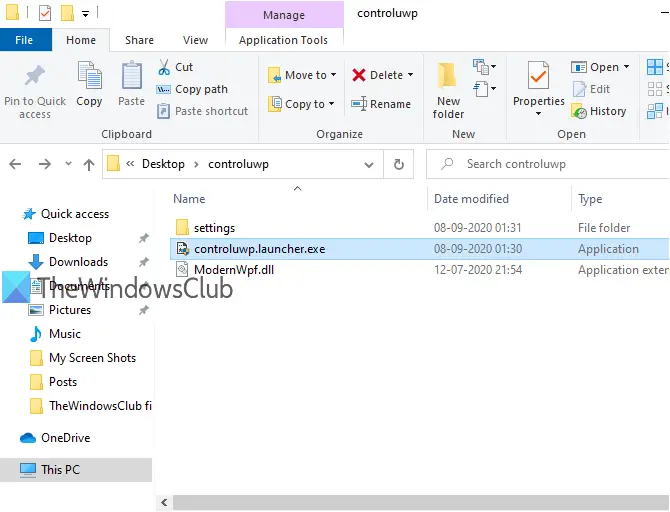Open the Move to dropdown
670x512 pixels.
point(302,75)
